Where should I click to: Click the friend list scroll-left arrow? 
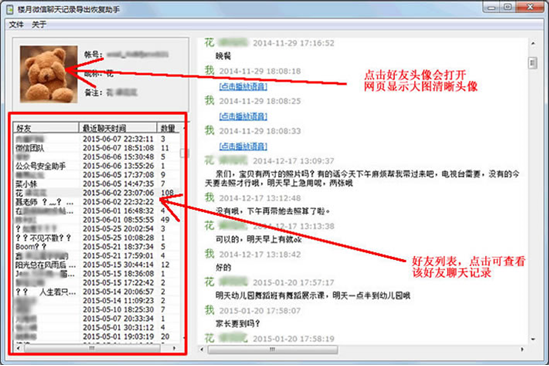18,348
